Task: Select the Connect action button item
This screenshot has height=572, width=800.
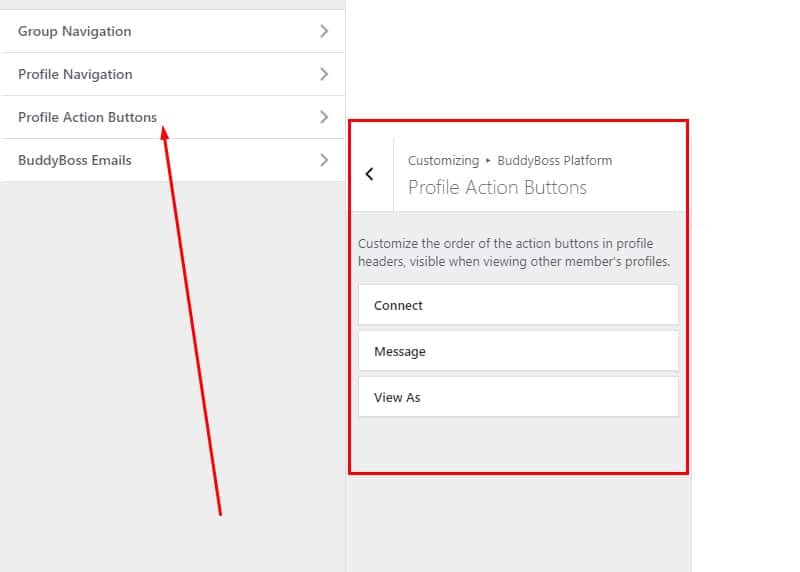Action: point(518,305)
